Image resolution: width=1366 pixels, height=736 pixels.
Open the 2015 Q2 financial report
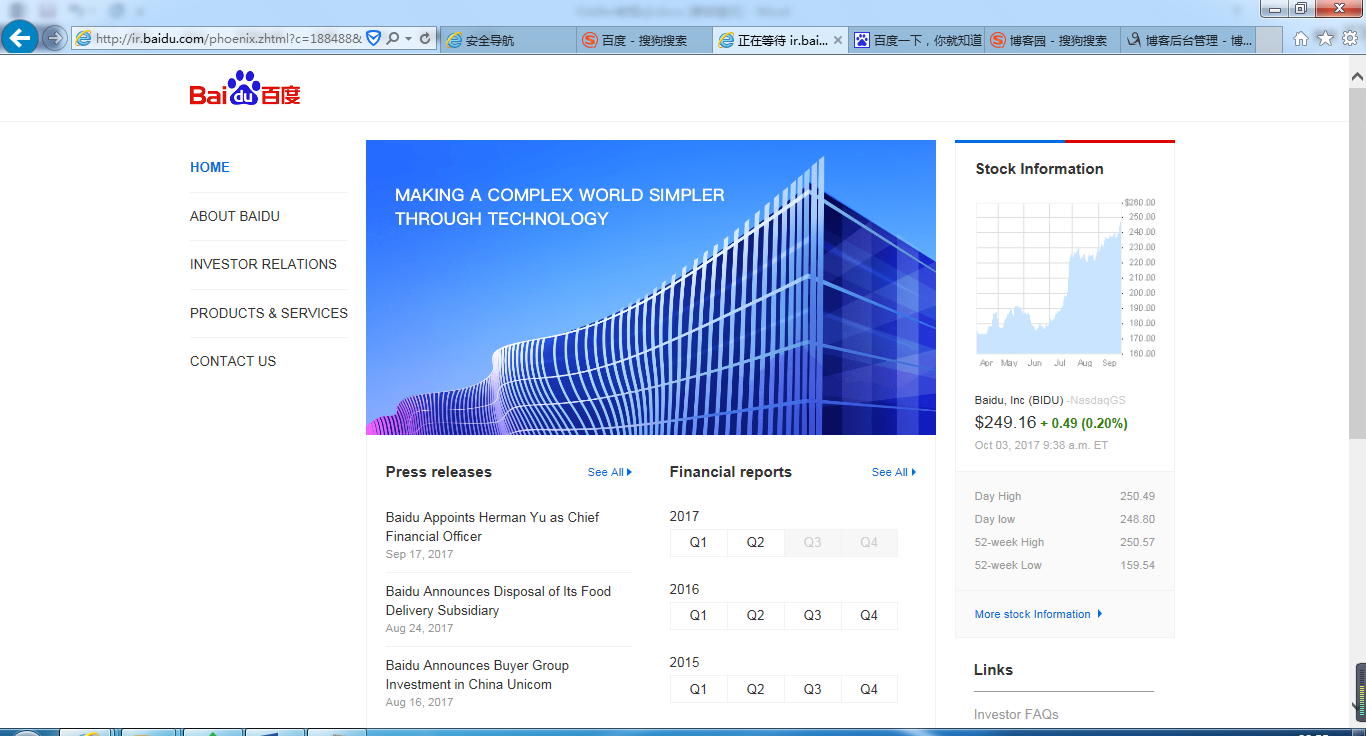pos(755,689)
